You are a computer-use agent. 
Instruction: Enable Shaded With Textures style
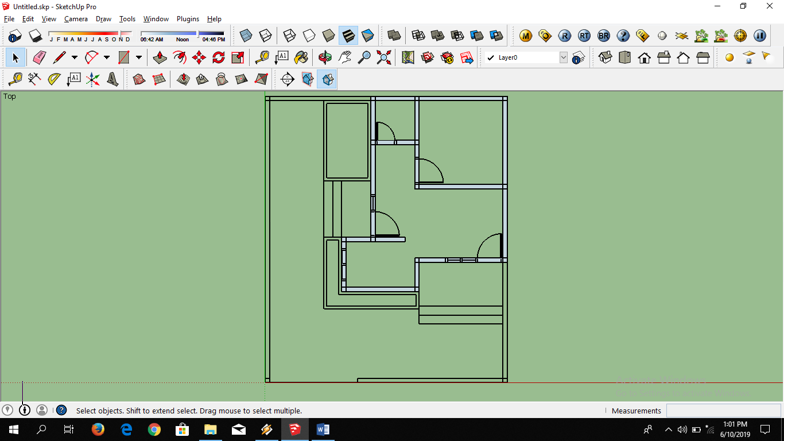tap(348, 36)
